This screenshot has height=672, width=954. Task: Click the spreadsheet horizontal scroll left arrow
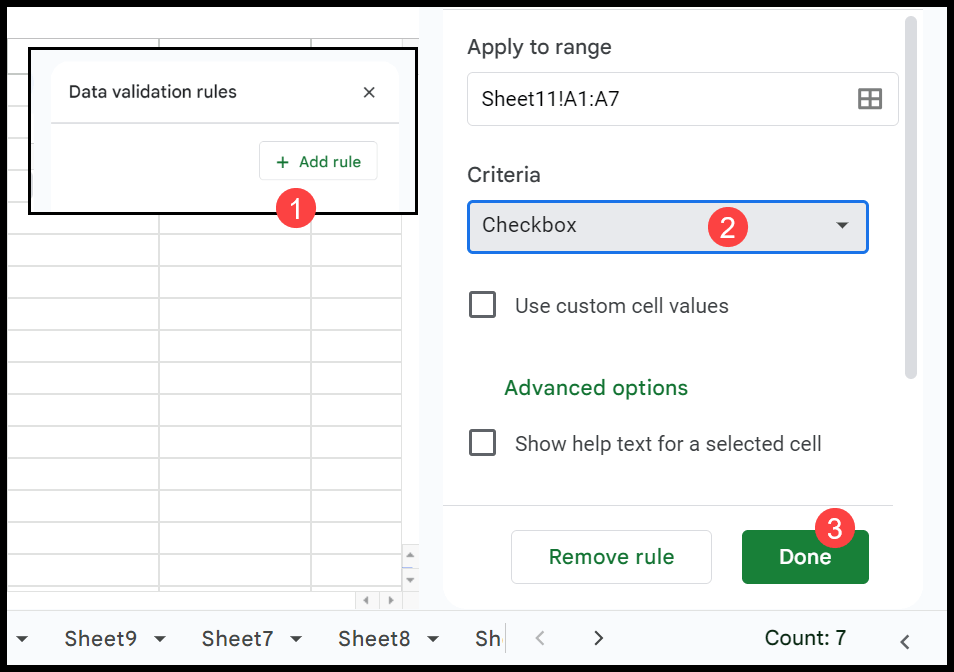click(x=366, y=600)
